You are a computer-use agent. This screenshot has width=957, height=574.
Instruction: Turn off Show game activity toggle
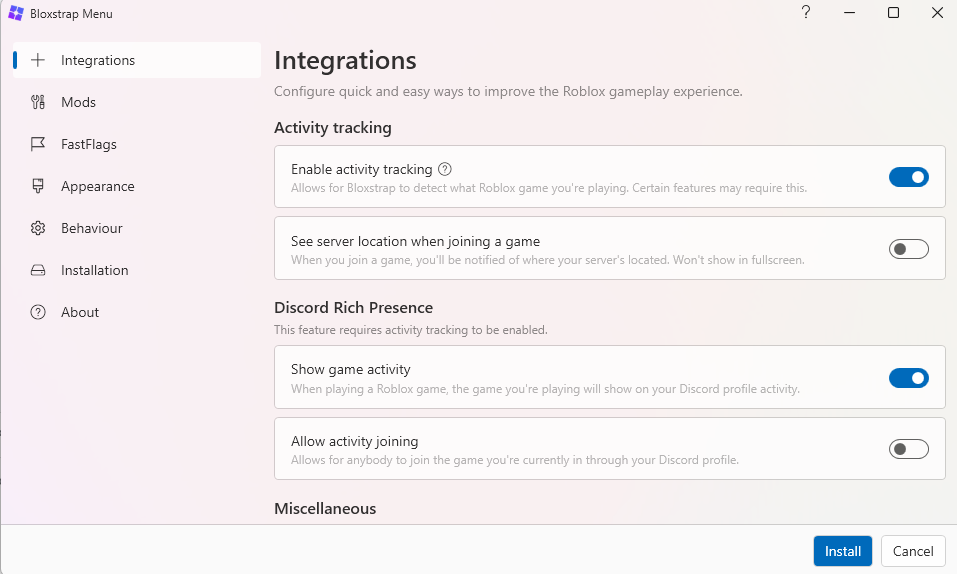coord(908,378)
